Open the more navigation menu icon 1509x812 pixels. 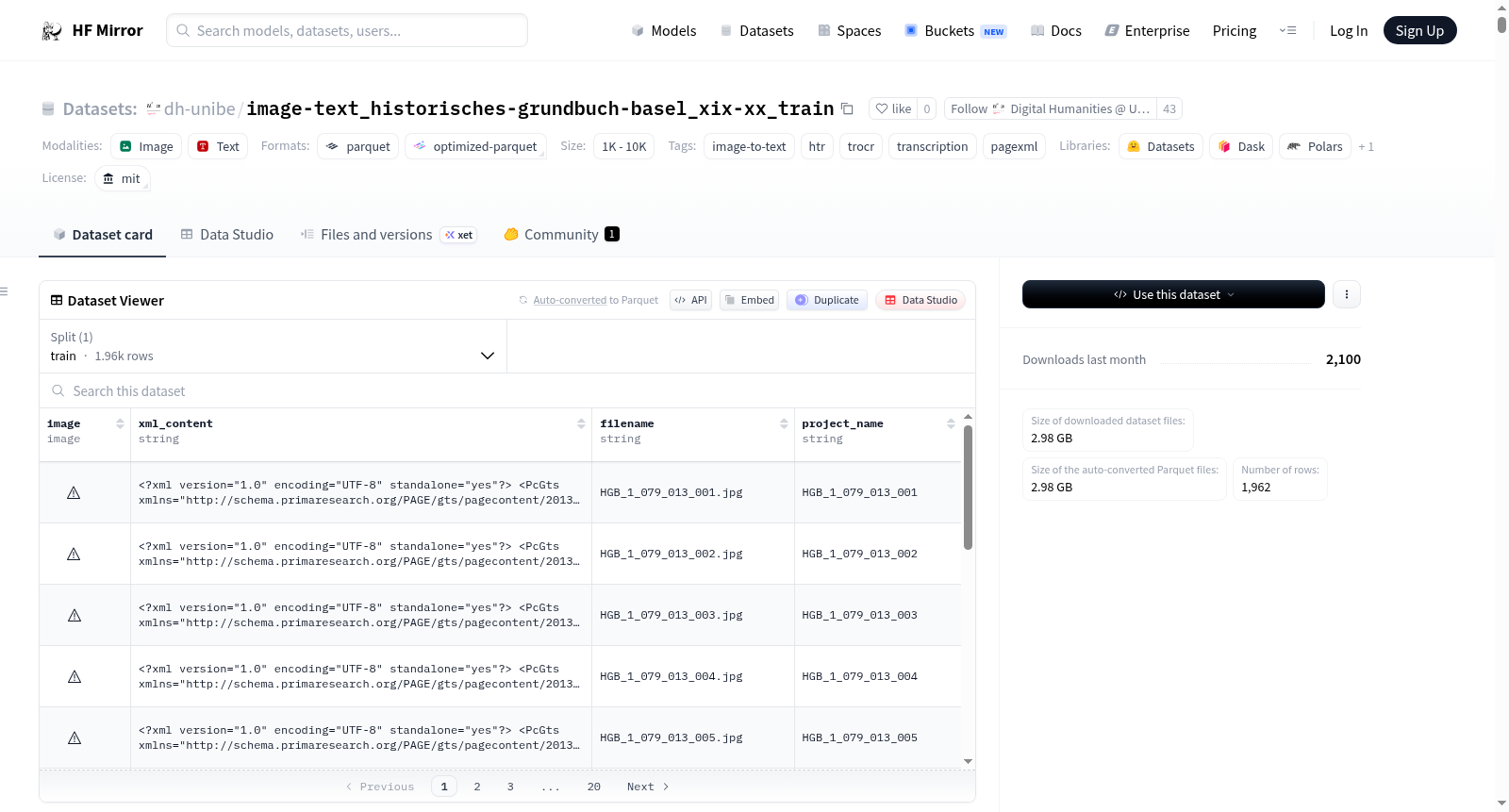[x=1287, y=30]
